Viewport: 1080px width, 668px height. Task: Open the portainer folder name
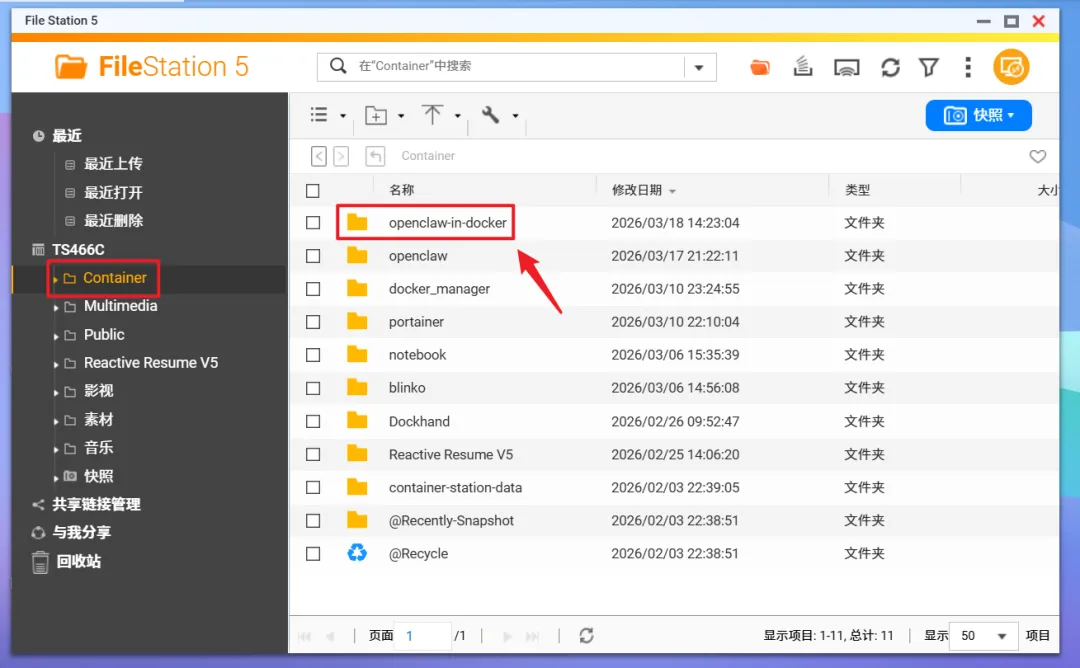(x=416, y=322)
